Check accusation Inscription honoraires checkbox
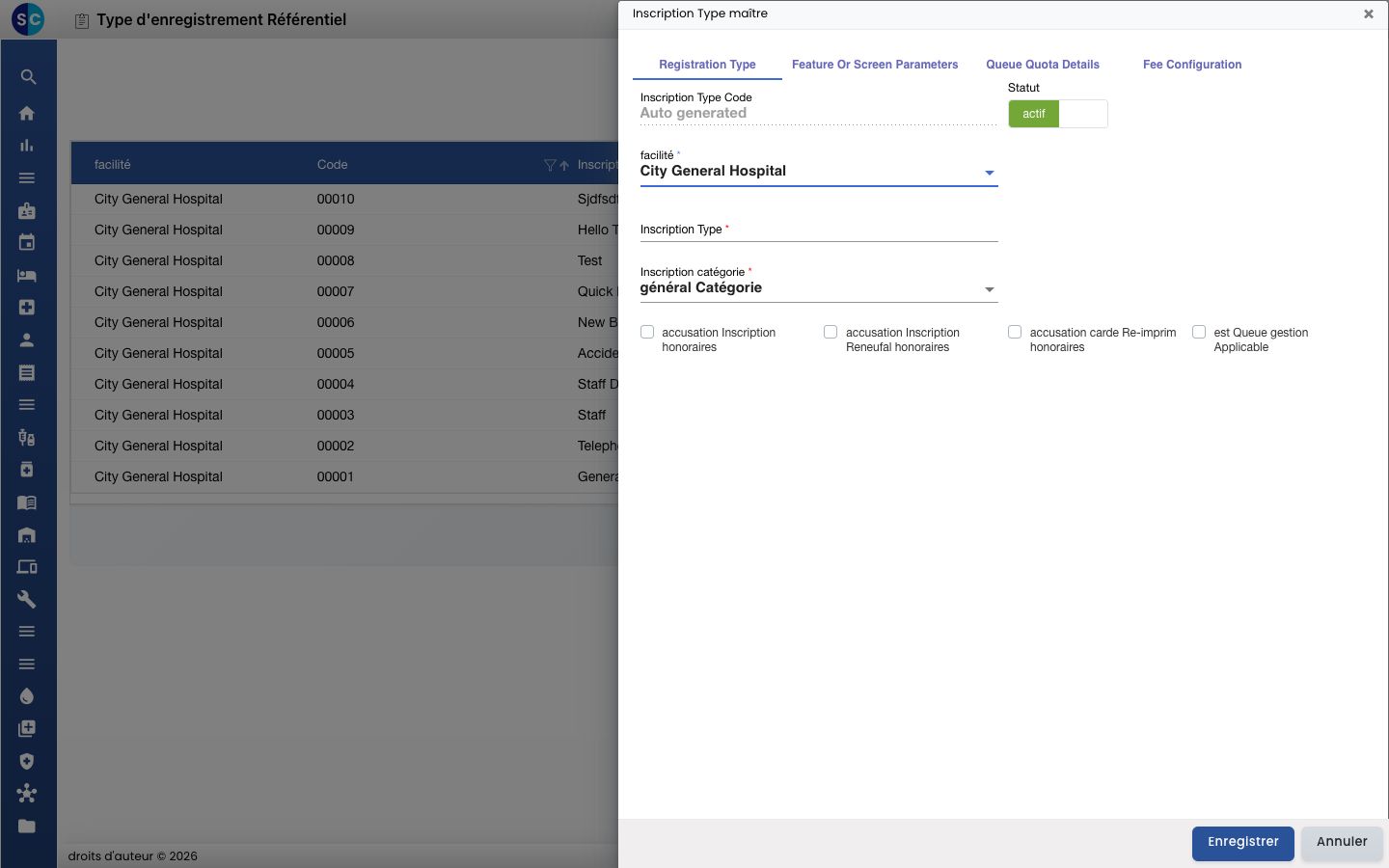Image resolution: width=1389 pixels, height=868 pixels. coord(647,332)
